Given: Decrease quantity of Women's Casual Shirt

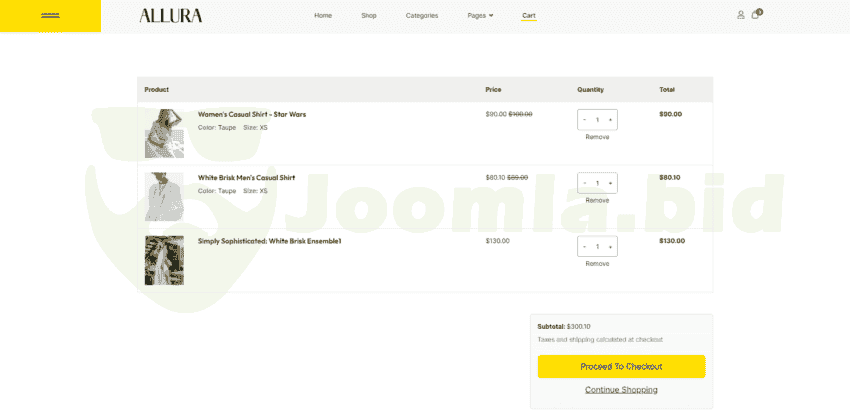Looking at the screenshot, I should click(x=585, y=120).
